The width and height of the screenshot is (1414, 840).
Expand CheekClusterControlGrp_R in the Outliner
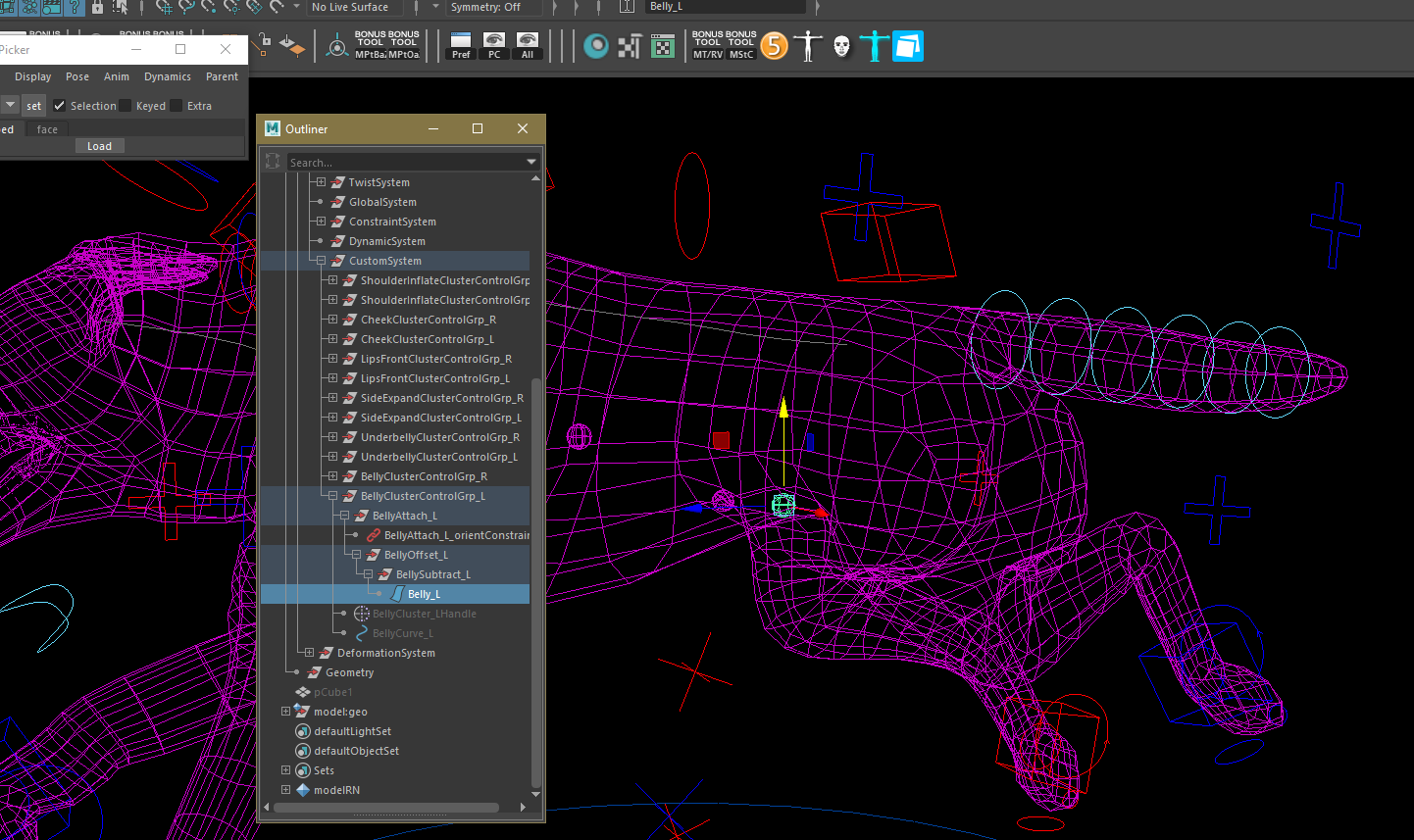[332, 320]
